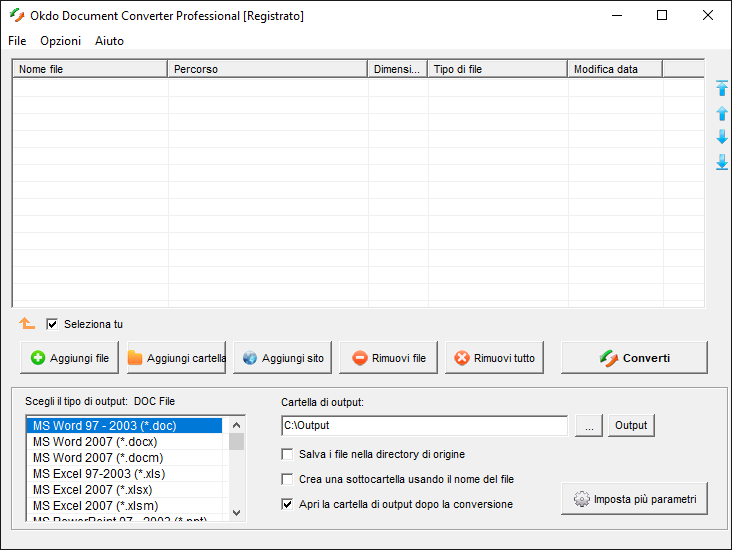Open the Opzioni menu
The height and width of the screenshot is (550, 732).
(x=60, y=41)
